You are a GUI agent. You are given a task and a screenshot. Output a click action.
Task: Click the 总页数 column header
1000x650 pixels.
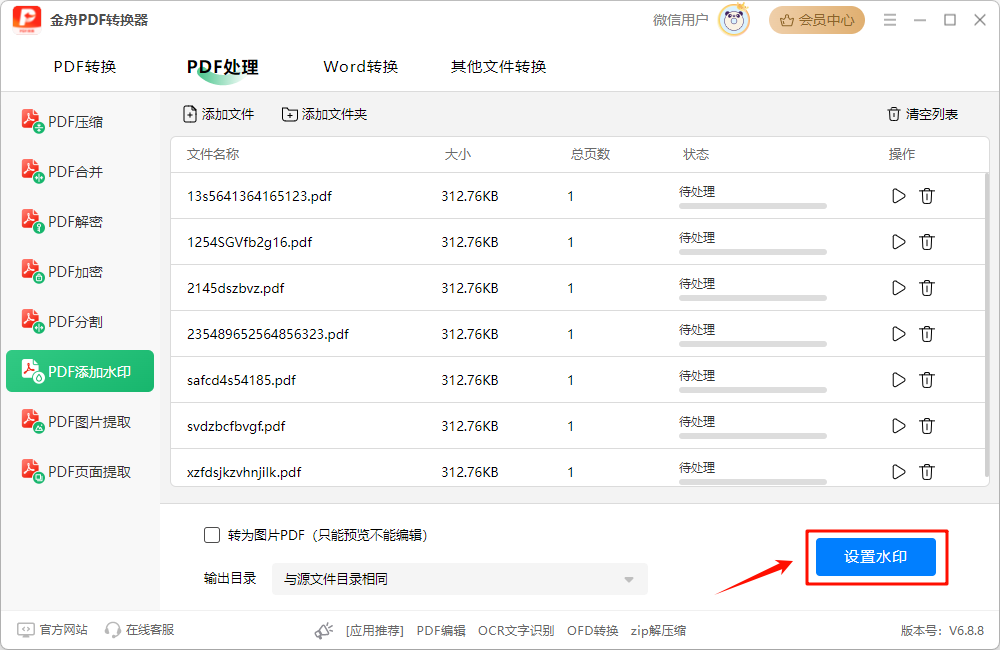(590, 154)
